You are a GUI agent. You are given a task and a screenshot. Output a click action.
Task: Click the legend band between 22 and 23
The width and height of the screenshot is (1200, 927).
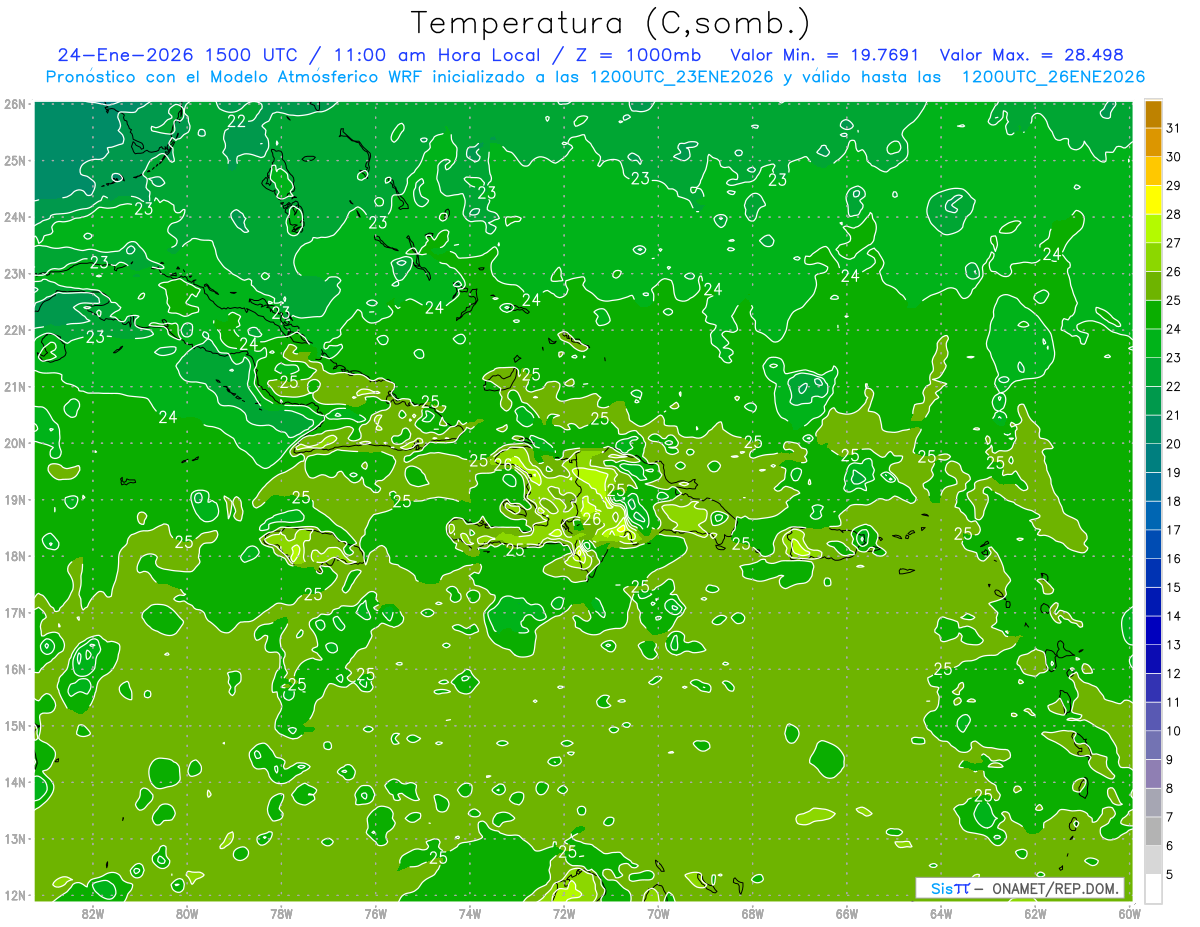pyautogui.click(x=1153, y=371)
